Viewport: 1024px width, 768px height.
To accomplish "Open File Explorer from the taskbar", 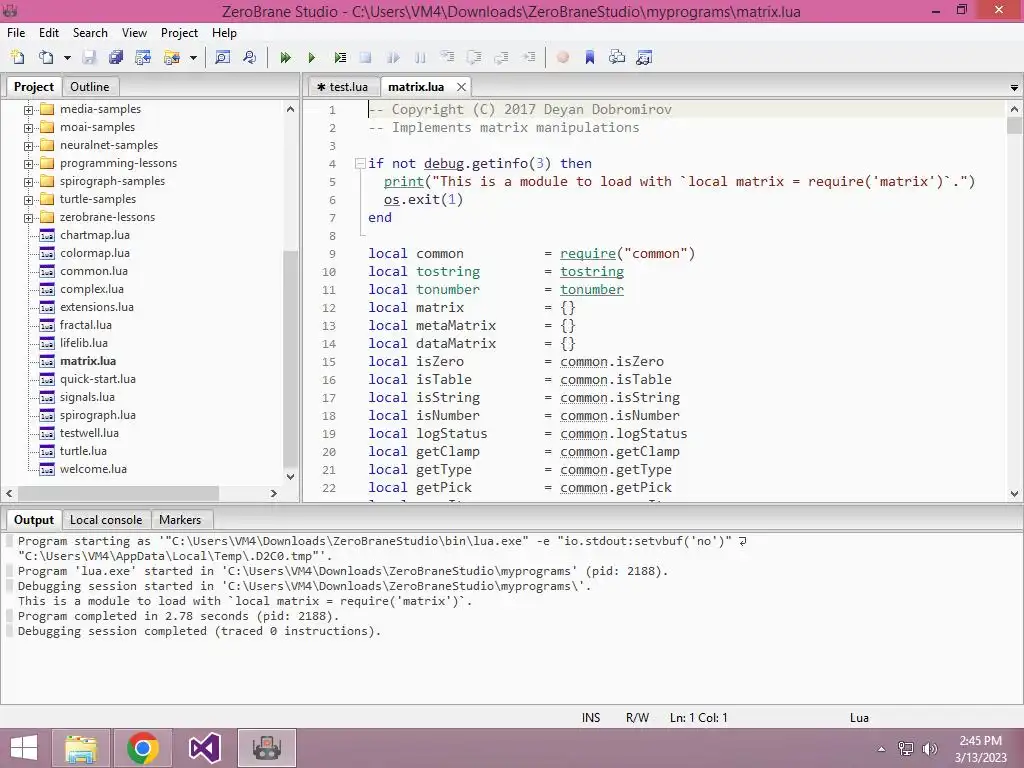I will tap(80, 748).
